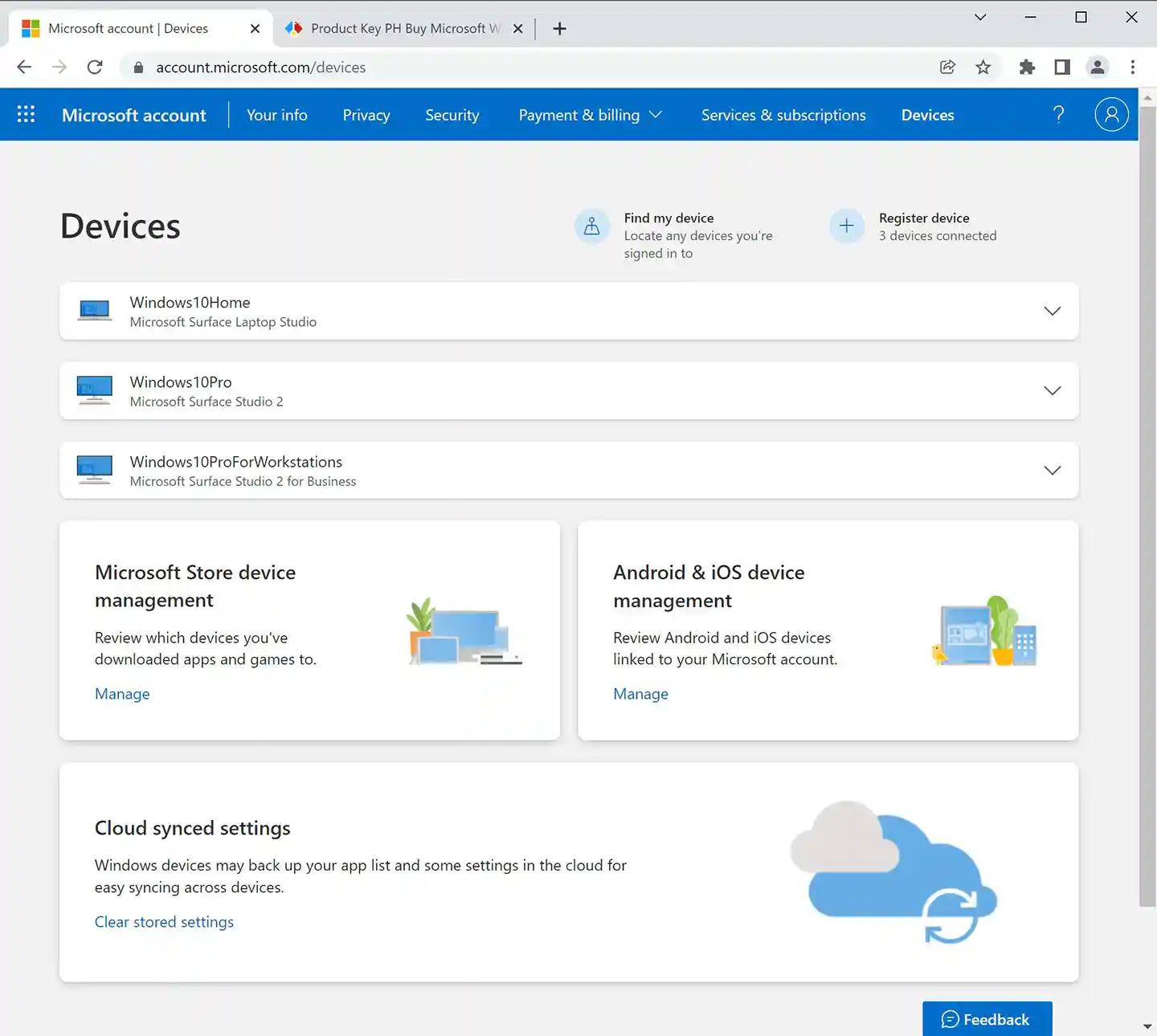Expand the Windows10Home device details
Image resolution: width=1157 pixels, height=1036 pixels.
(x=1052, y=311)
